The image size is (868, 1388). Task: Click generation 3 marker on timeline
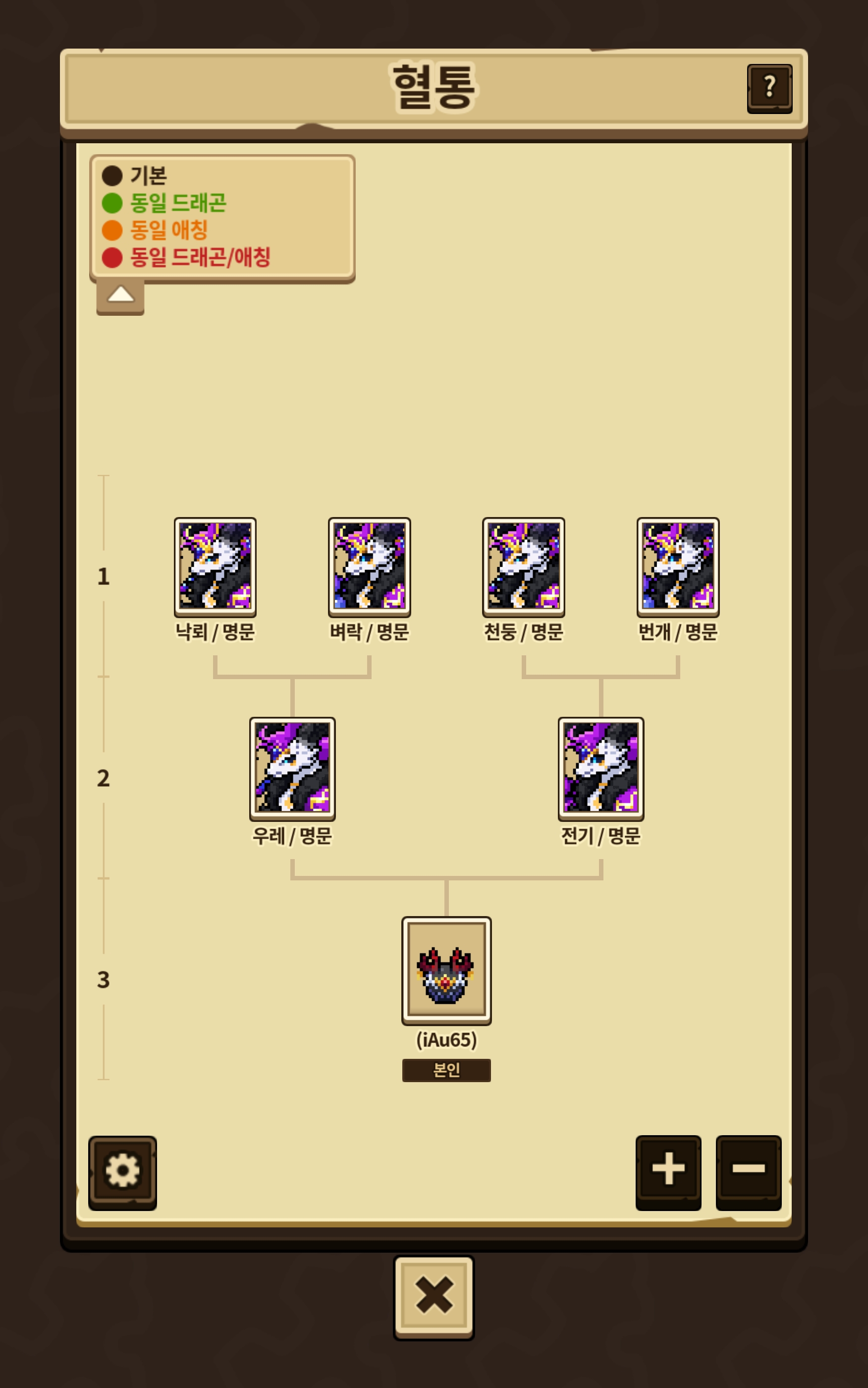[104, 980]
